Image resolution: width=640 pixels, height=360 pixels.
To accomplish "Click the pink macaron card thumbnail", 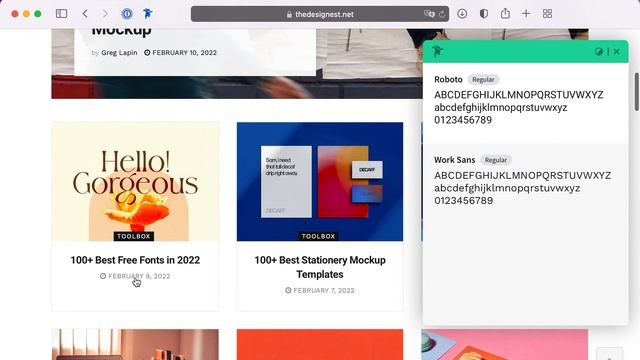I will (505, 344).
